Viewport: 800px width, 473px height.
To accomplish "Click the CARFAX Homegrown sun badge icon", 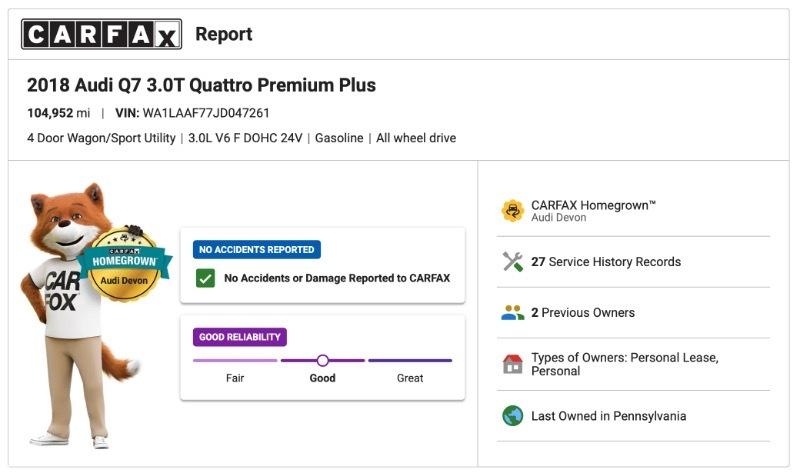I will [x=513, y=210].
